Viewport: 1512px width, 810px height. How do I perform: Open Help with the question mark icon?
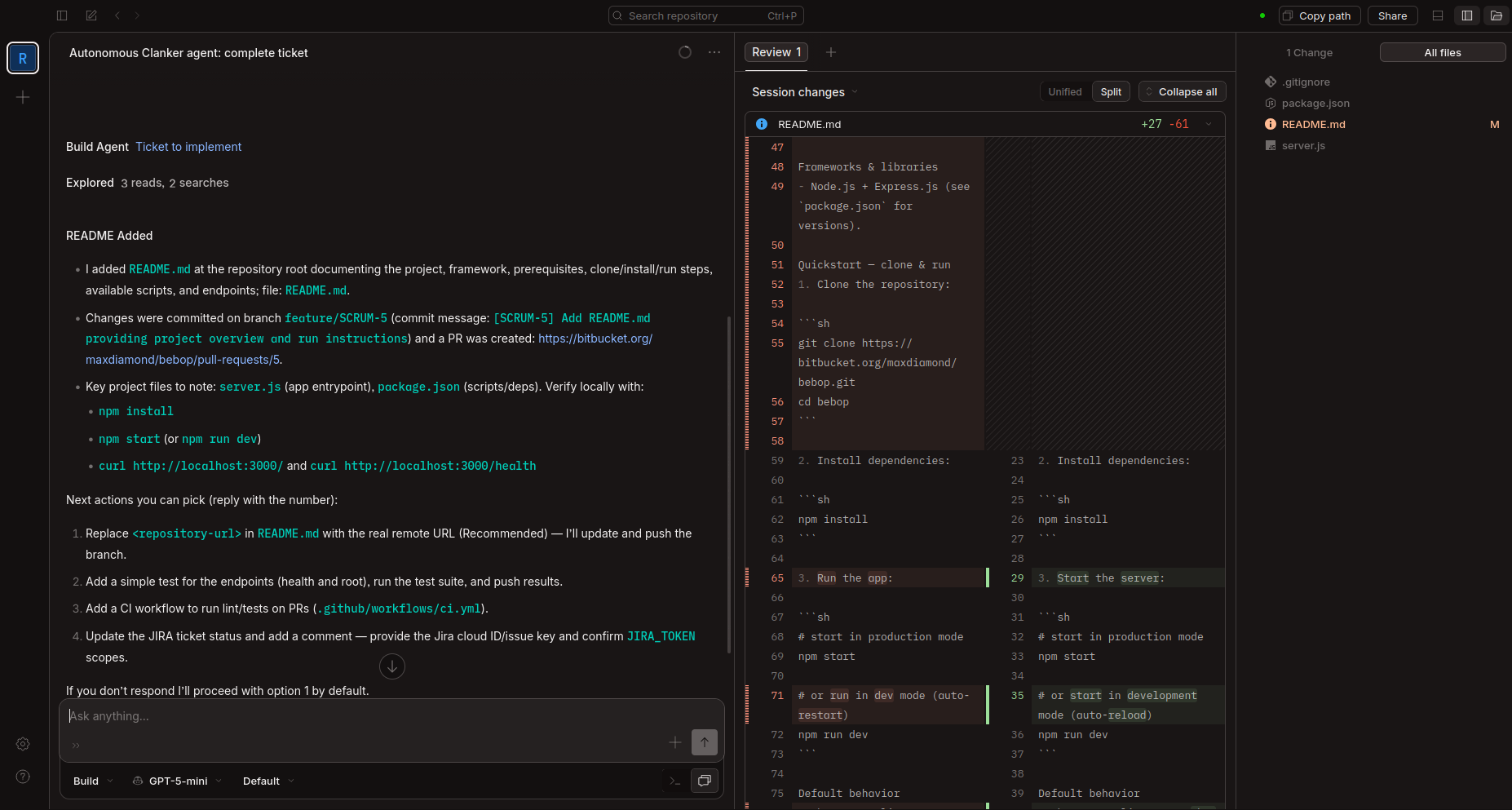coord(23,777)
